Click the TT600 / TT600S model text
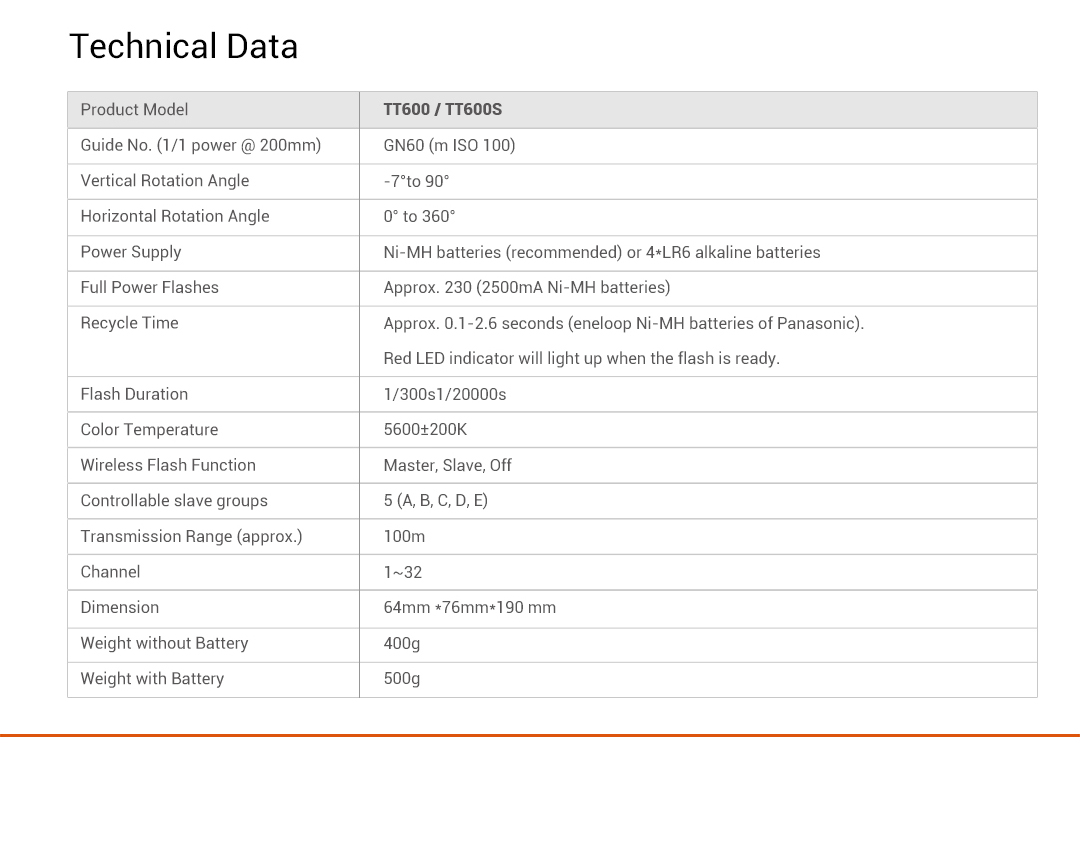This screenshot has width=1080, height=862. [442, 110]
